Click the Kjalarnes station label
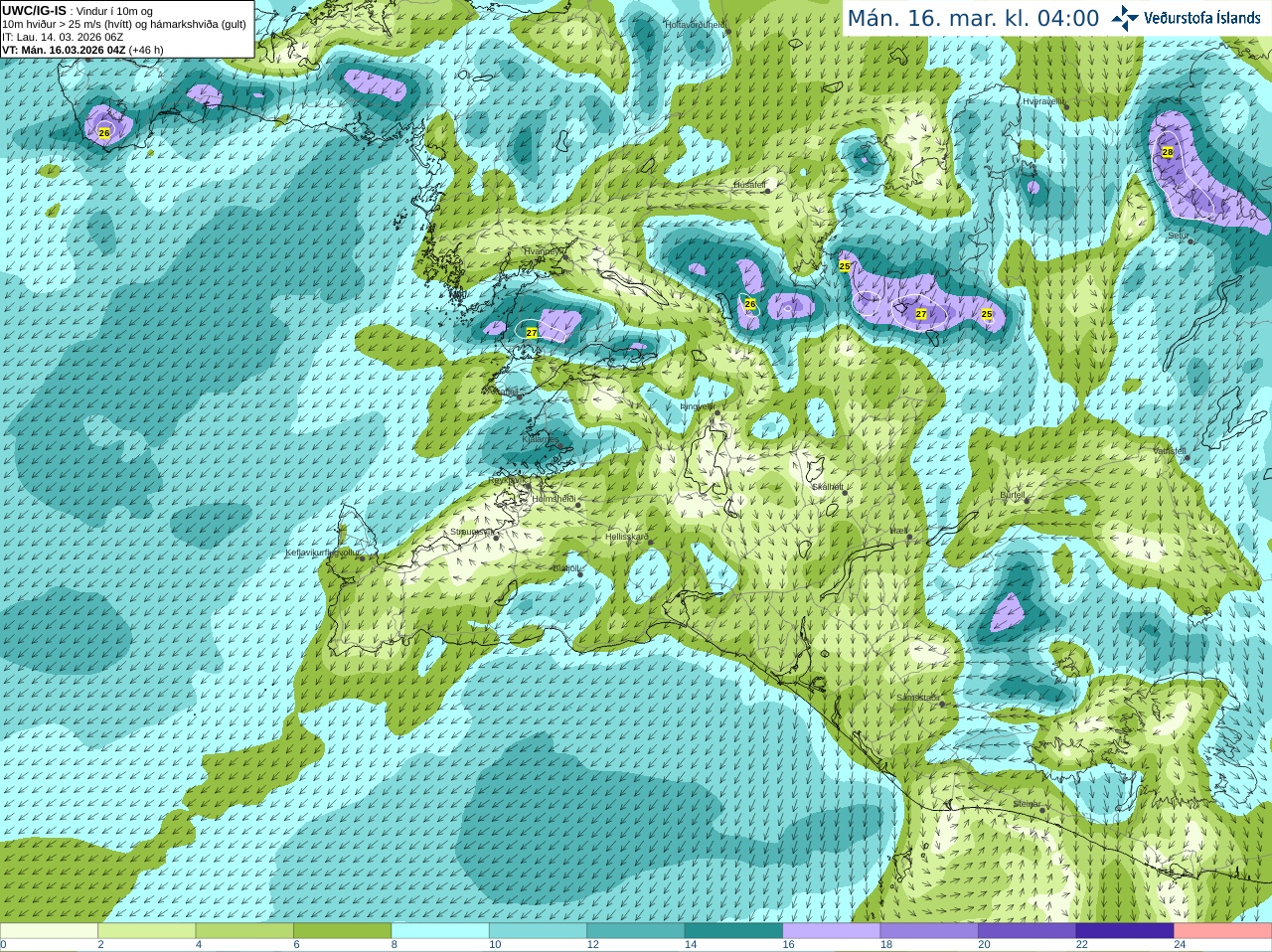This screenshot has width=1272, height=952. [541, 438]
